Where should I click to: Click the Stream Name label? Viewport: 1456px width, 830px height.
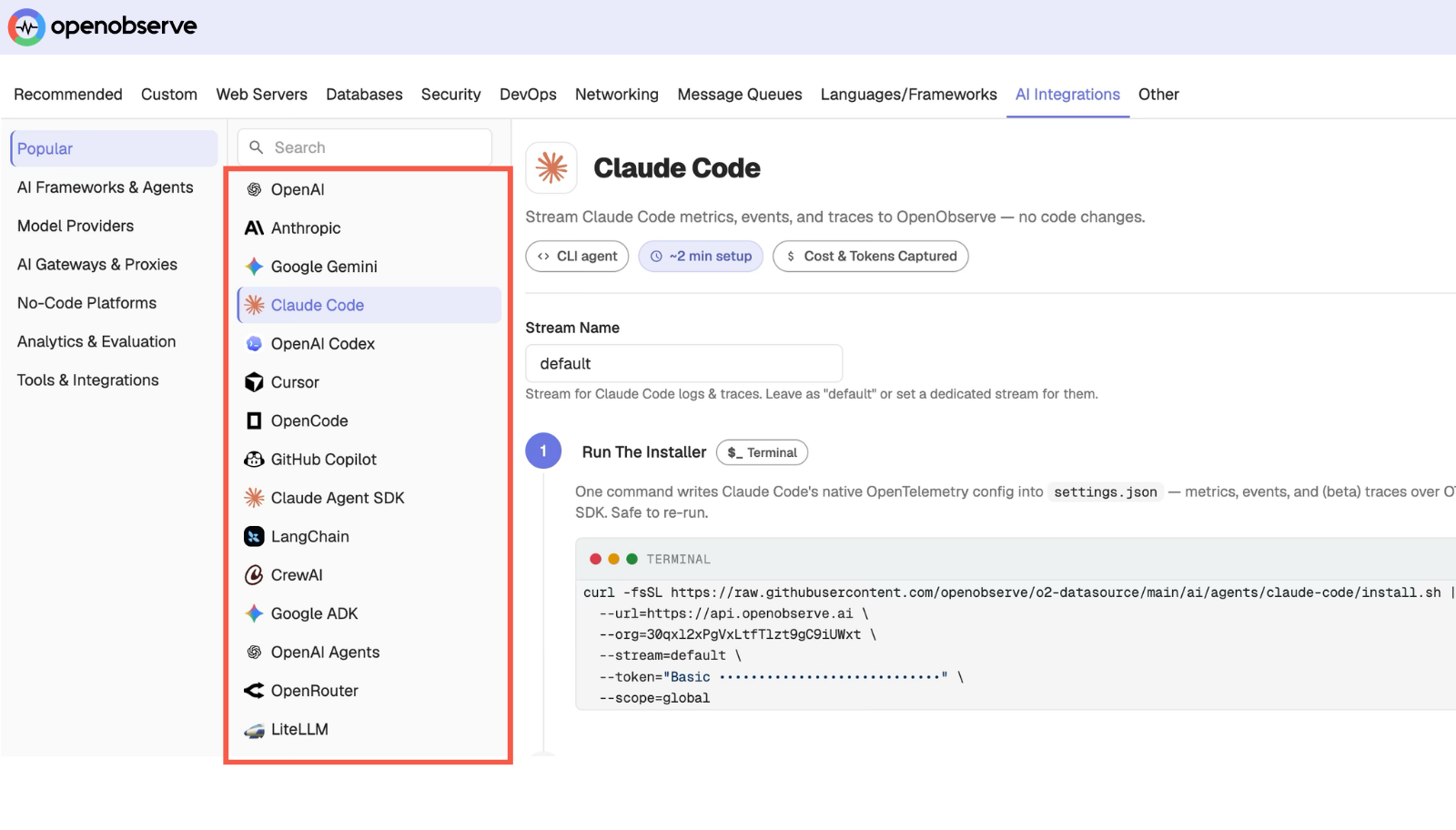coord(572,328)
